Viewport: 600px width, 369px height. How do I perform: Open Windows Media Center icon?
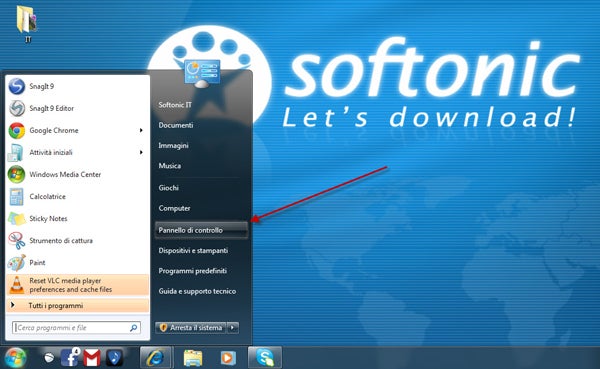(x=16, y=175)
